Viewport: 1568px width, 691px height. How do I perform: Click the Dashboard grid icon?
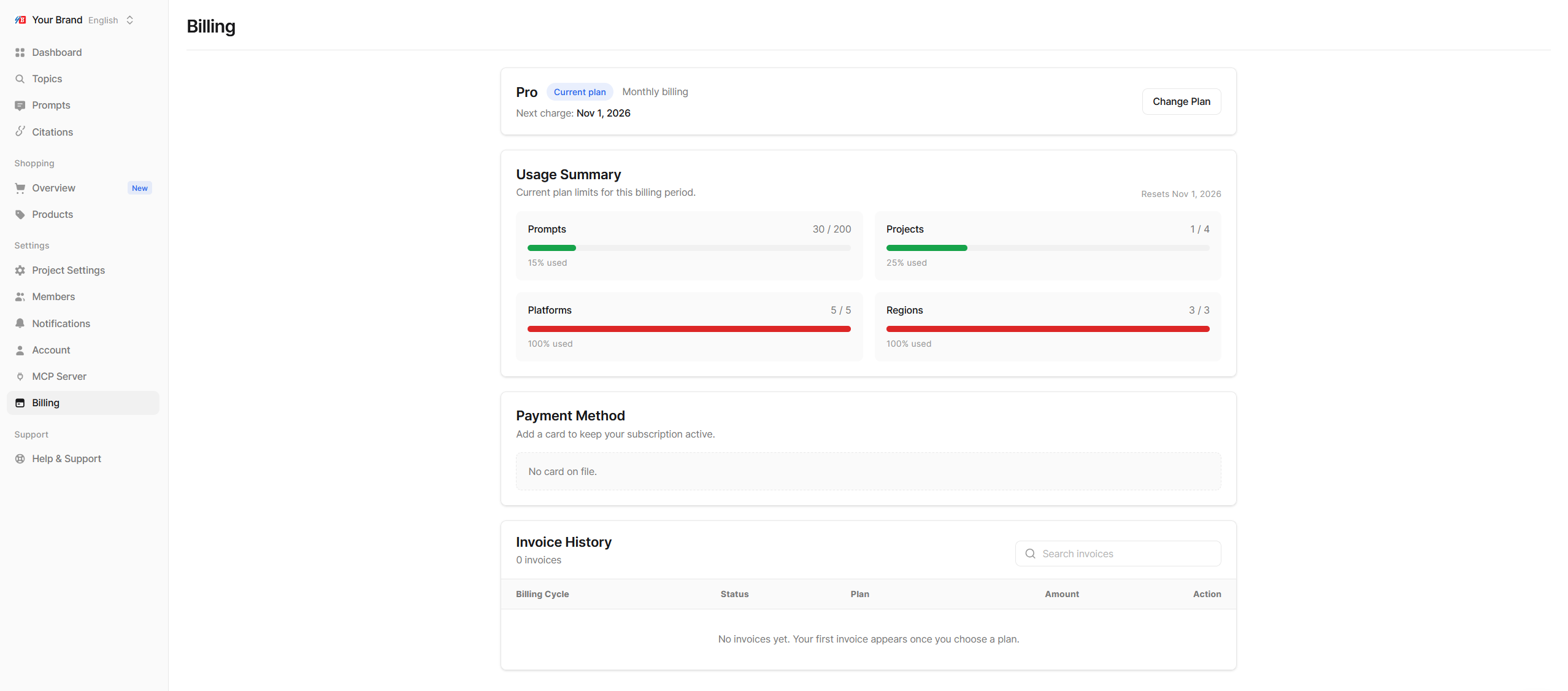point(20,52)
